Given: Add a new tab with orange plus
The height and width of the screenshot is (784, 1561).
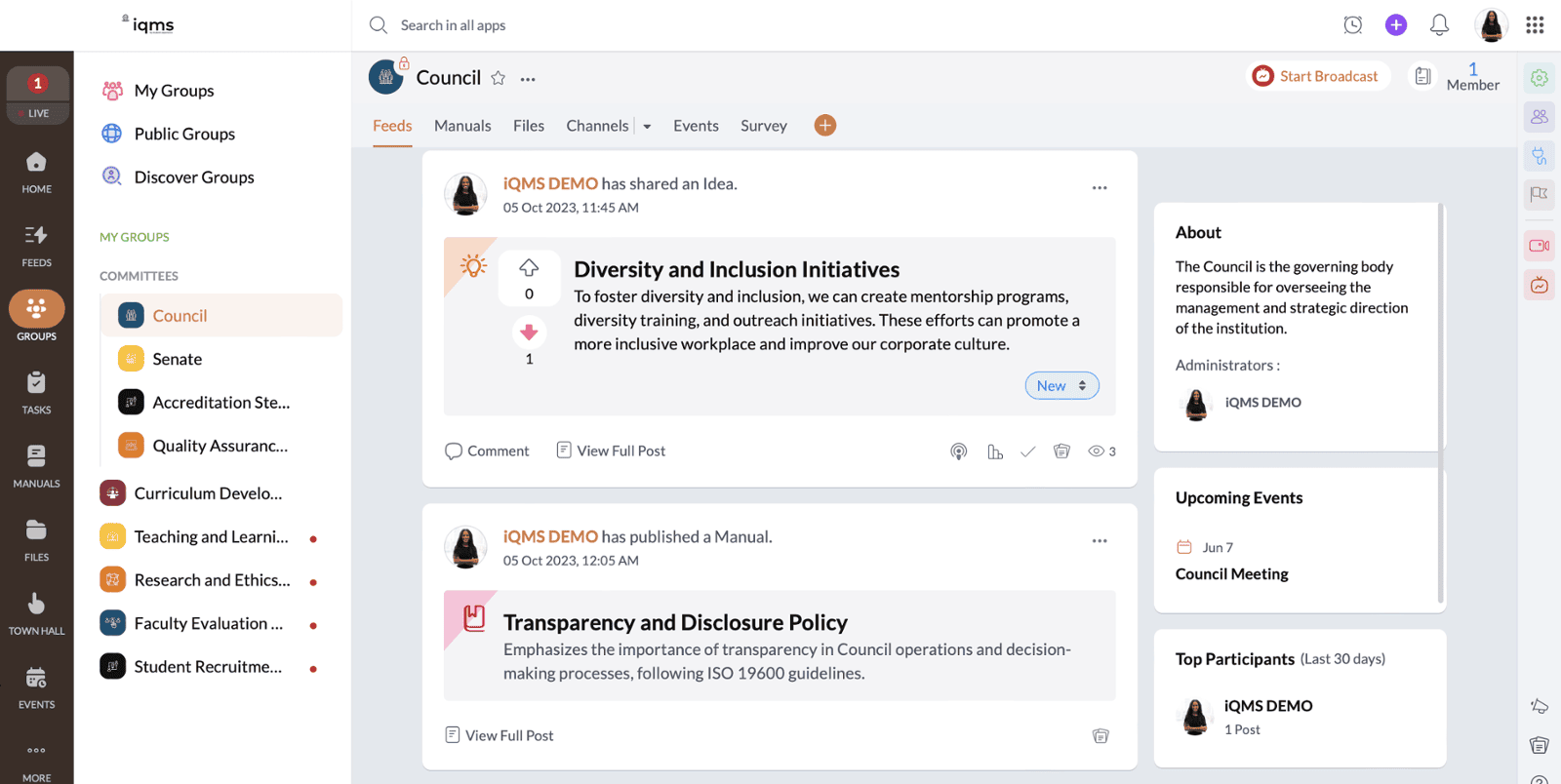Looking at the screenshot, I should tap(825, 126).
